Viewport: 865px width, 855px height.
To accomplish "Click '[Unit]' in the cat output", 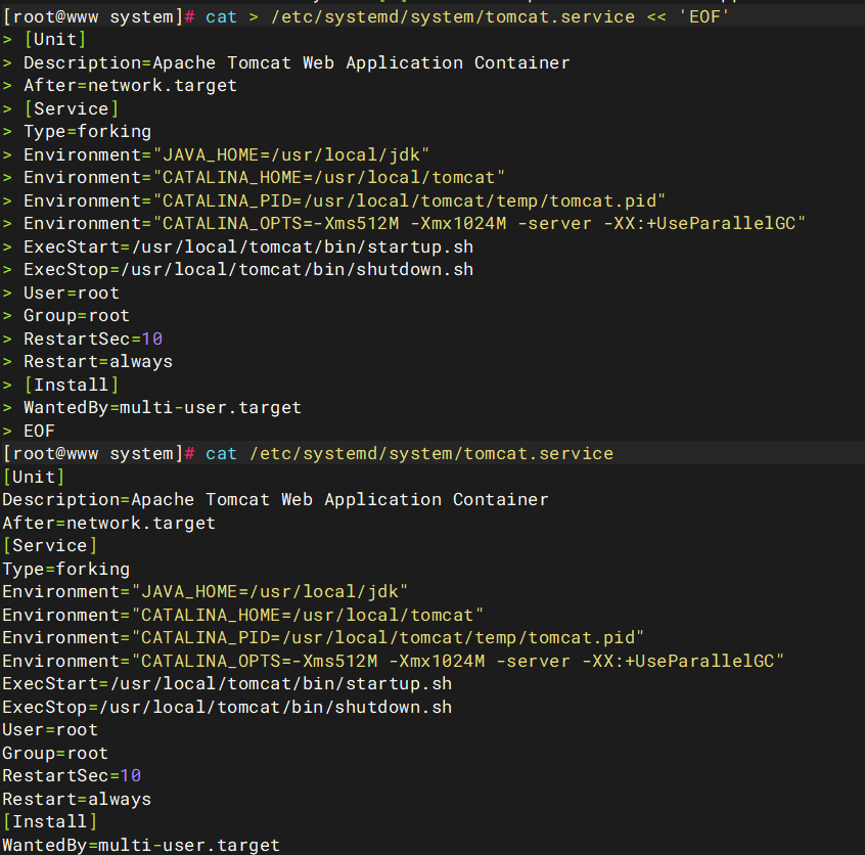I will [34, 477].
